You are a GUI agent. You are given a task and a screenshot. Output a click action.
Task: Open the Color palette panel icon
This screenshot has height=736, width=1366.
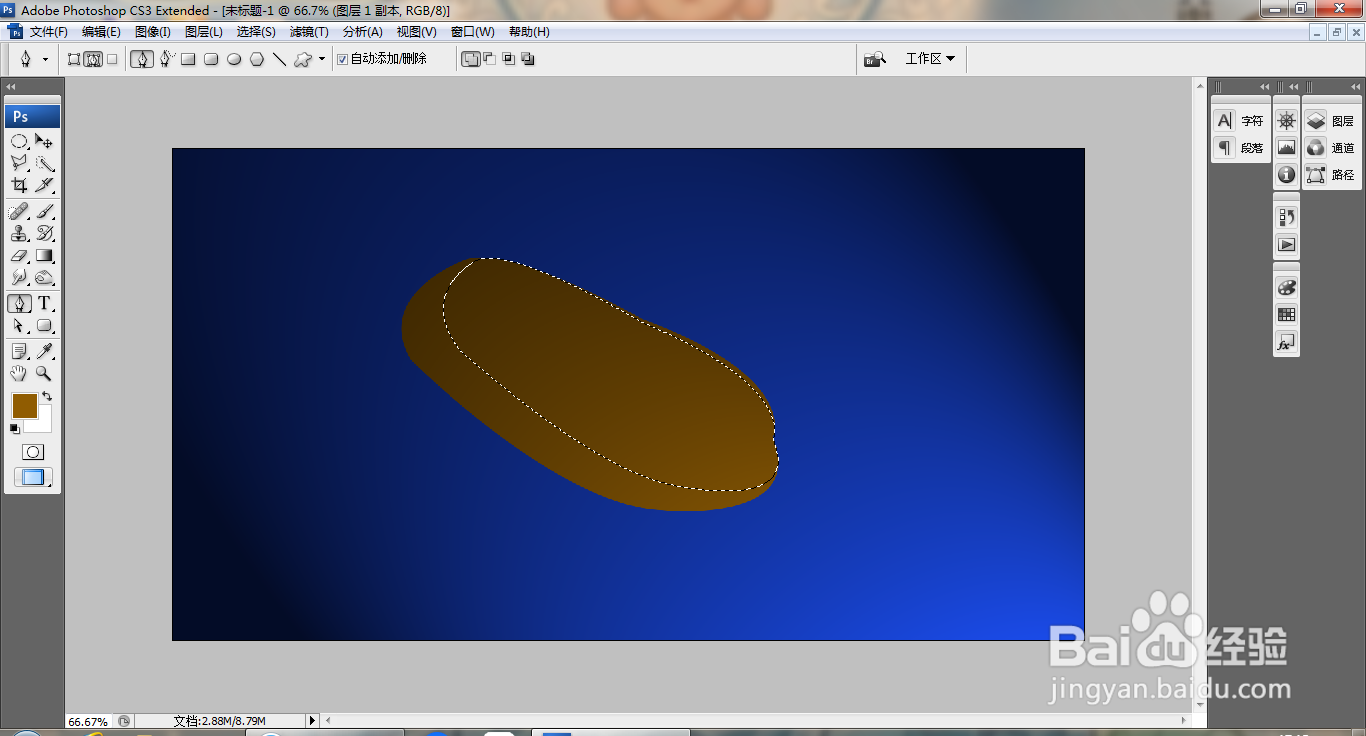(x=1287, y=287)
